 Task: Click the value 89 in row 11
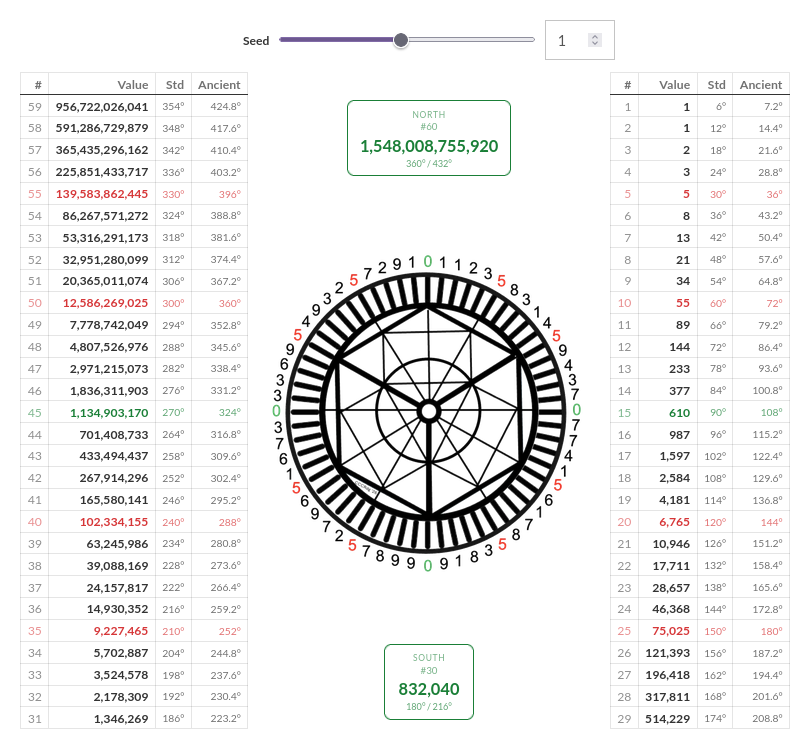tap(683, 325)
